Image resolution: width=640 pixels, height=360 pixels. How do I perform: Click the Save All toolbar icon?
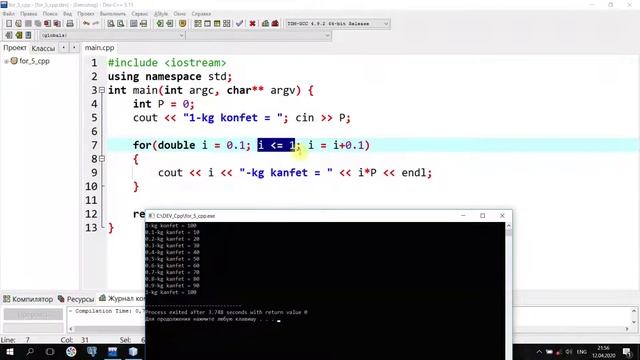(x=38, y=24)
